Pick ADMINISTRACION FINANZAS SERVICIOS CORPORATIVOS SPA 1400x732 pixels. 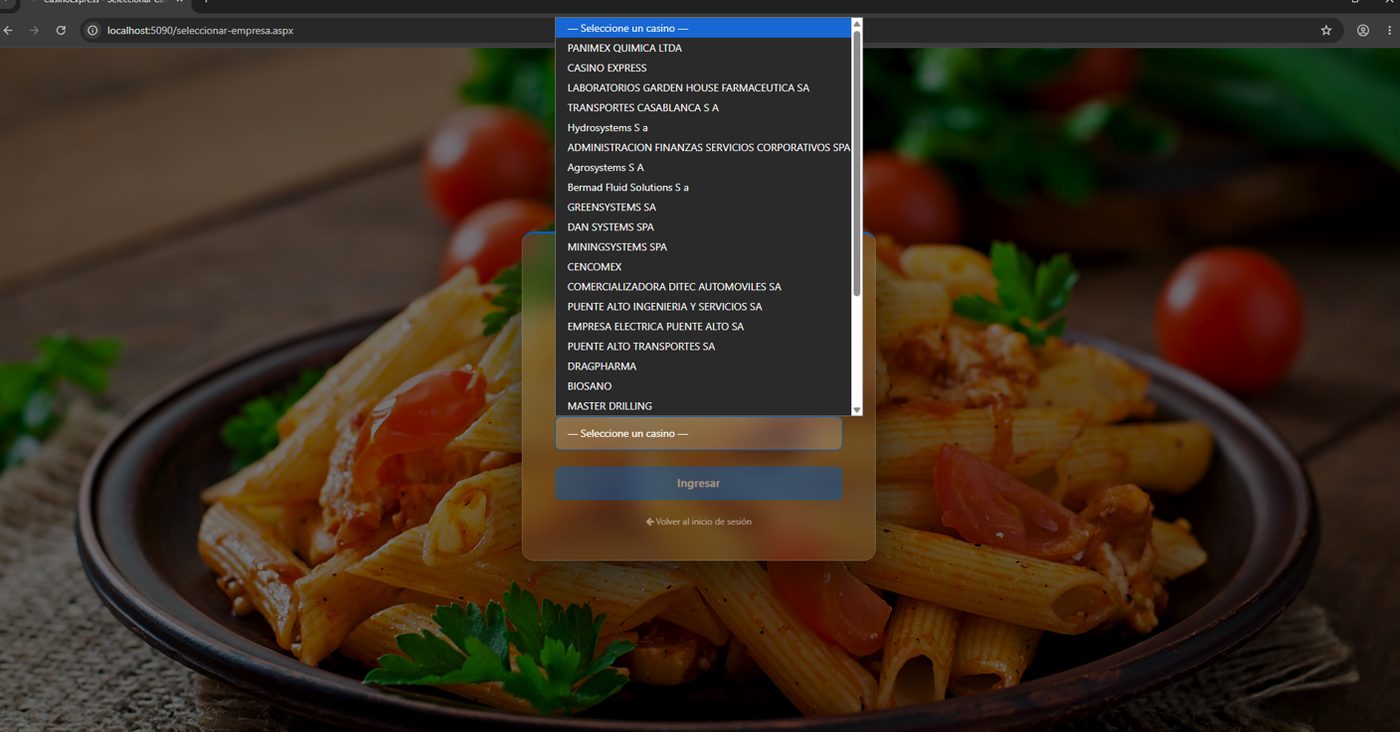703,148
